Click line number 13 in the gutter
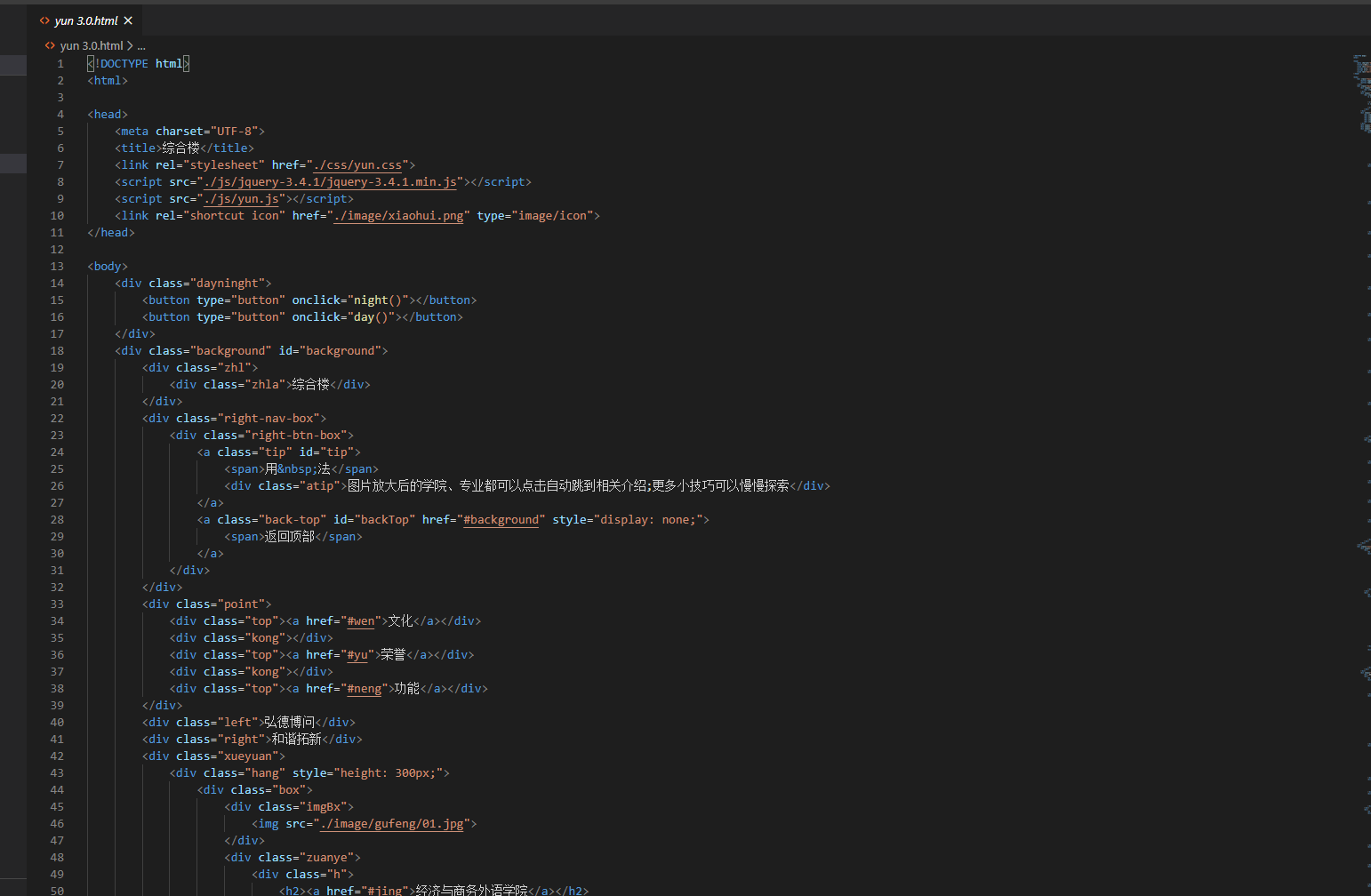The height and width of the screenshot is (896, 1371). click(x=57, y=267)
